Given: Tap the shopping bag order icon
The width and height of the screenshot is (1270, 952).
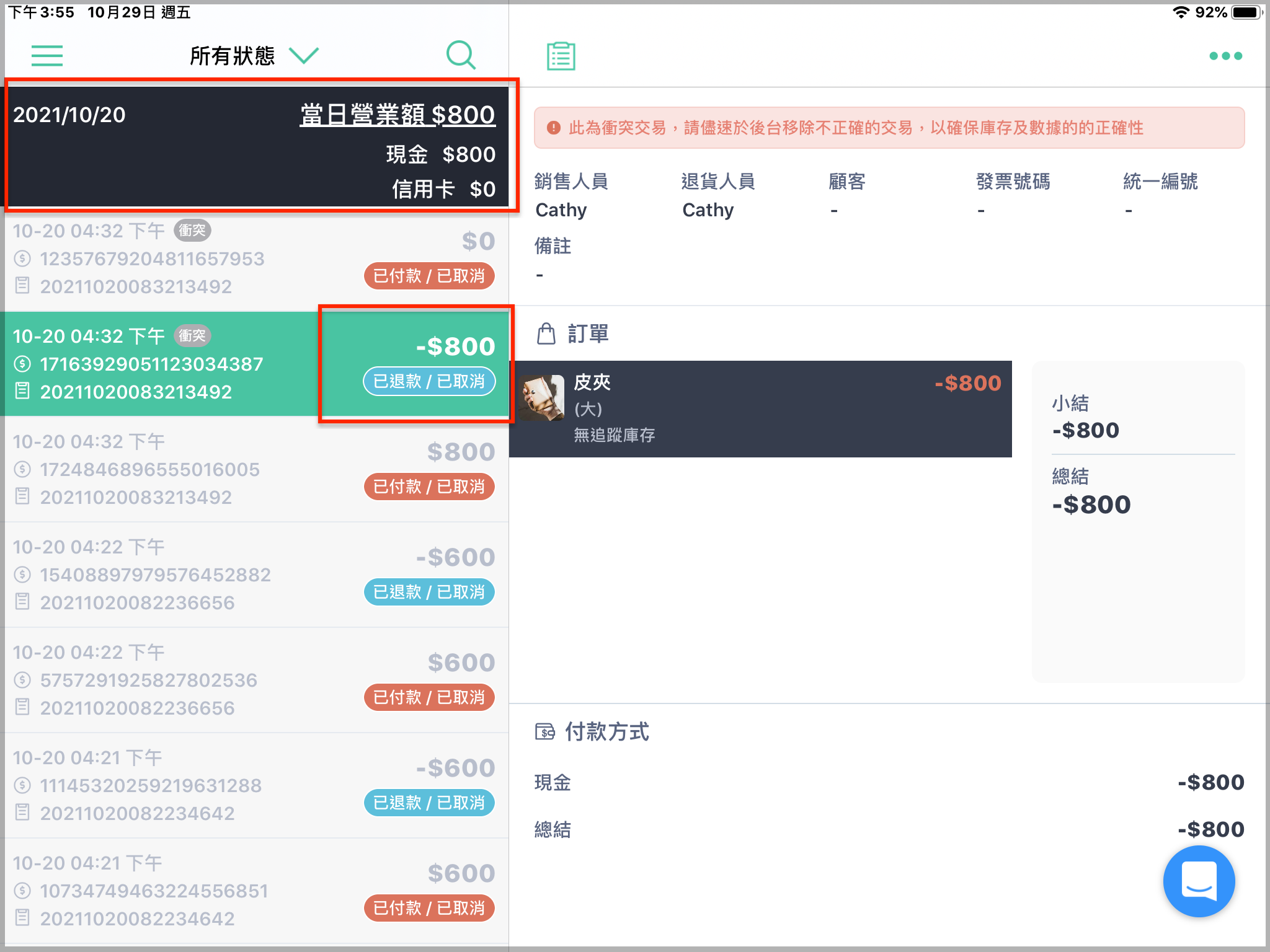Looking at the screenshot, I should point(546,333).
